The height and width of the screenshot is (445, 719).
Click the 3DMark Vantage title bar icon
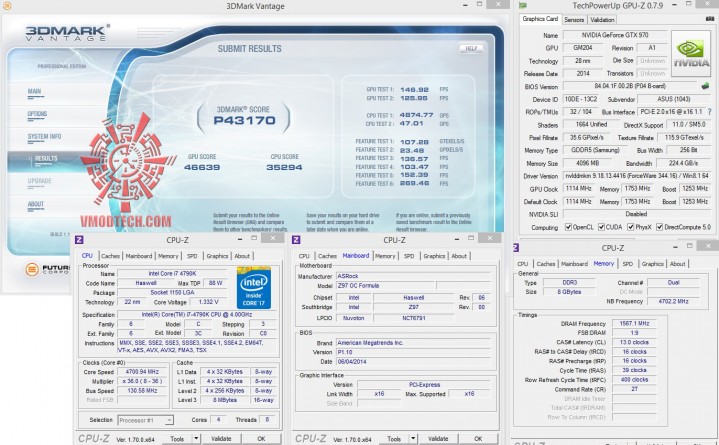pos(6,6)
